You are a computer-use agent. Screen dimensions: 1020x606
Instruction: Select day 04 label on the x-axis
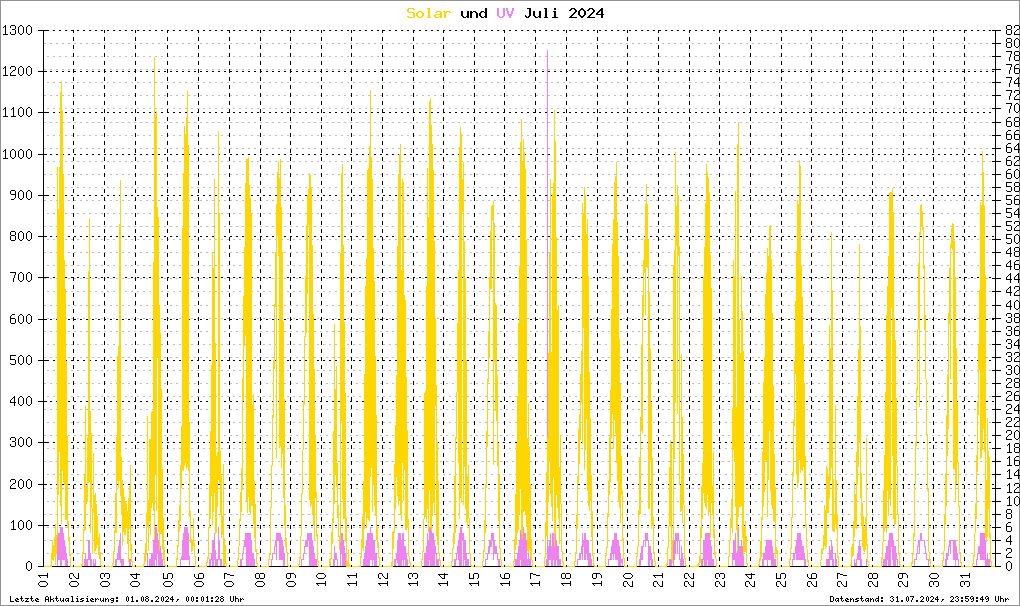coord(136,580)
